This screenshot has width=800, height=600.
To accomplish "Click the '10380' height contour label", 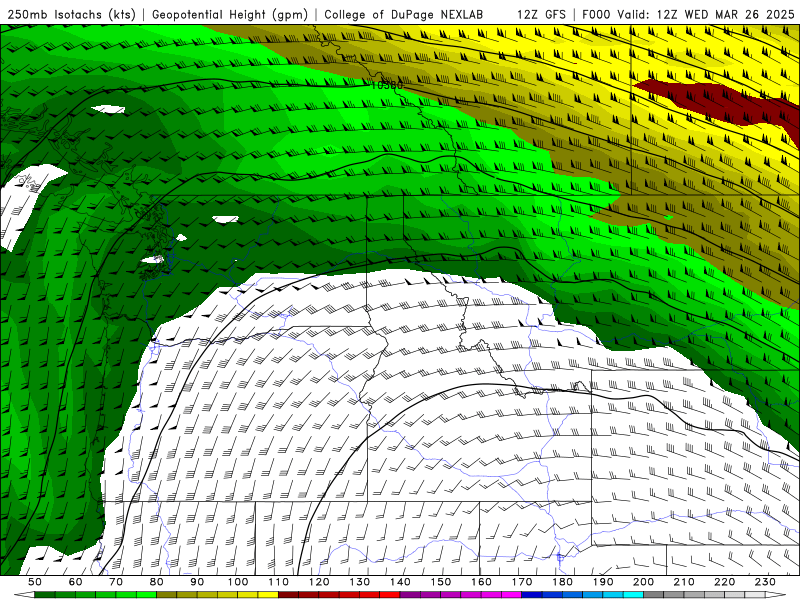I will tap(386, 85).
